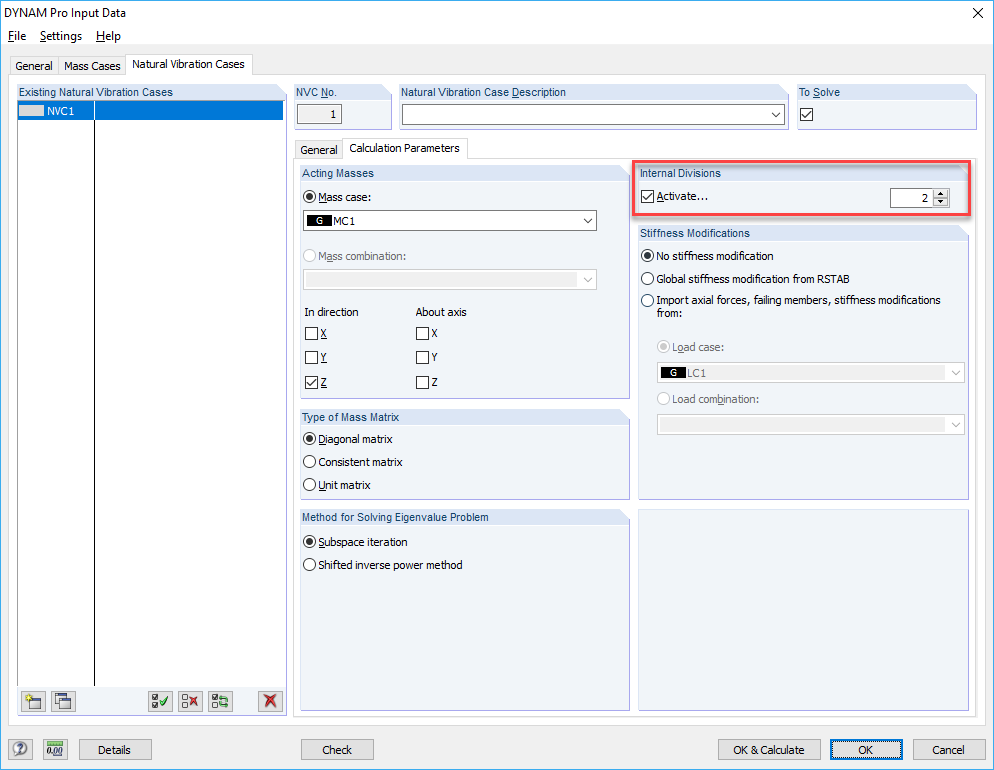Screen dimensions: 994x770
Task: Enable In direction Y checkbox
Action: pos(311,357)
